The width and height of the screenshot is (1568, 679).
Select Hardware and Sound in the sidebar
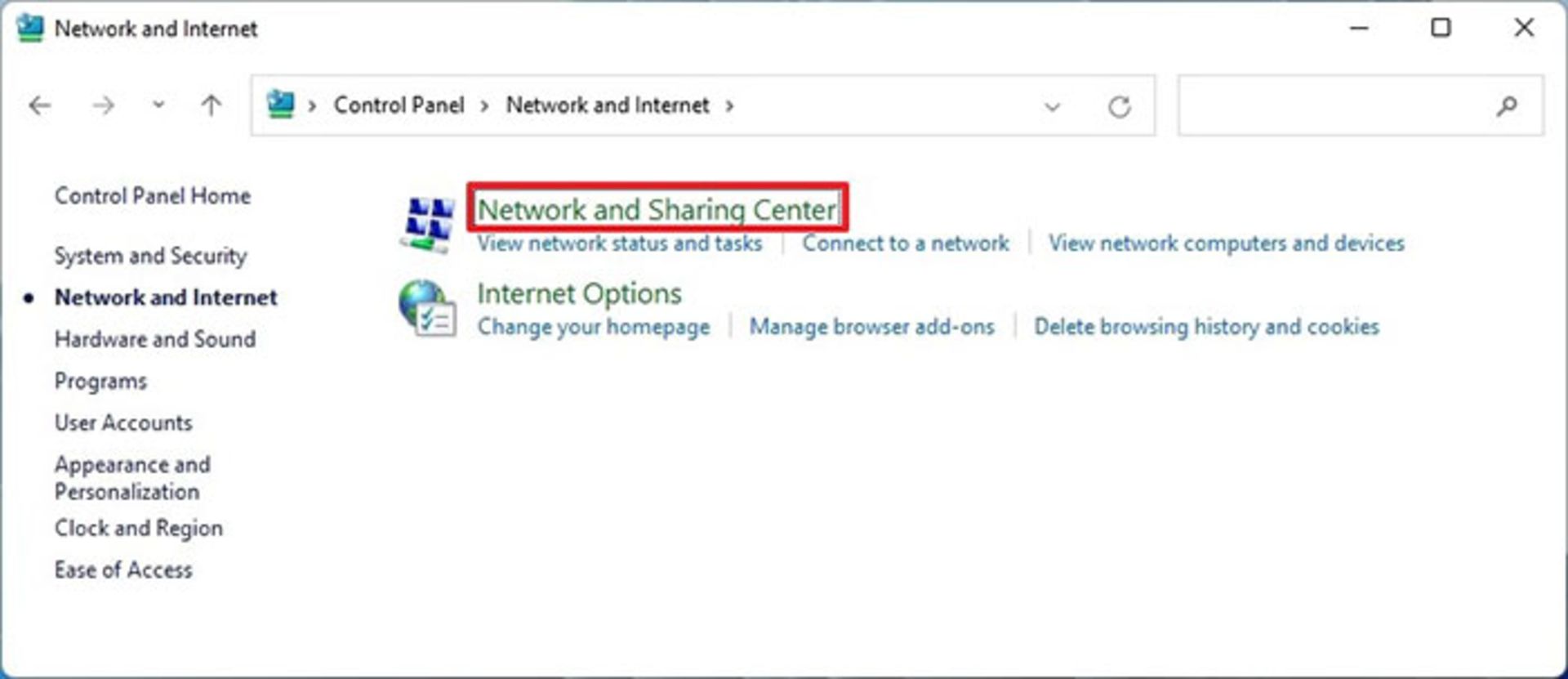pos(154,339)
